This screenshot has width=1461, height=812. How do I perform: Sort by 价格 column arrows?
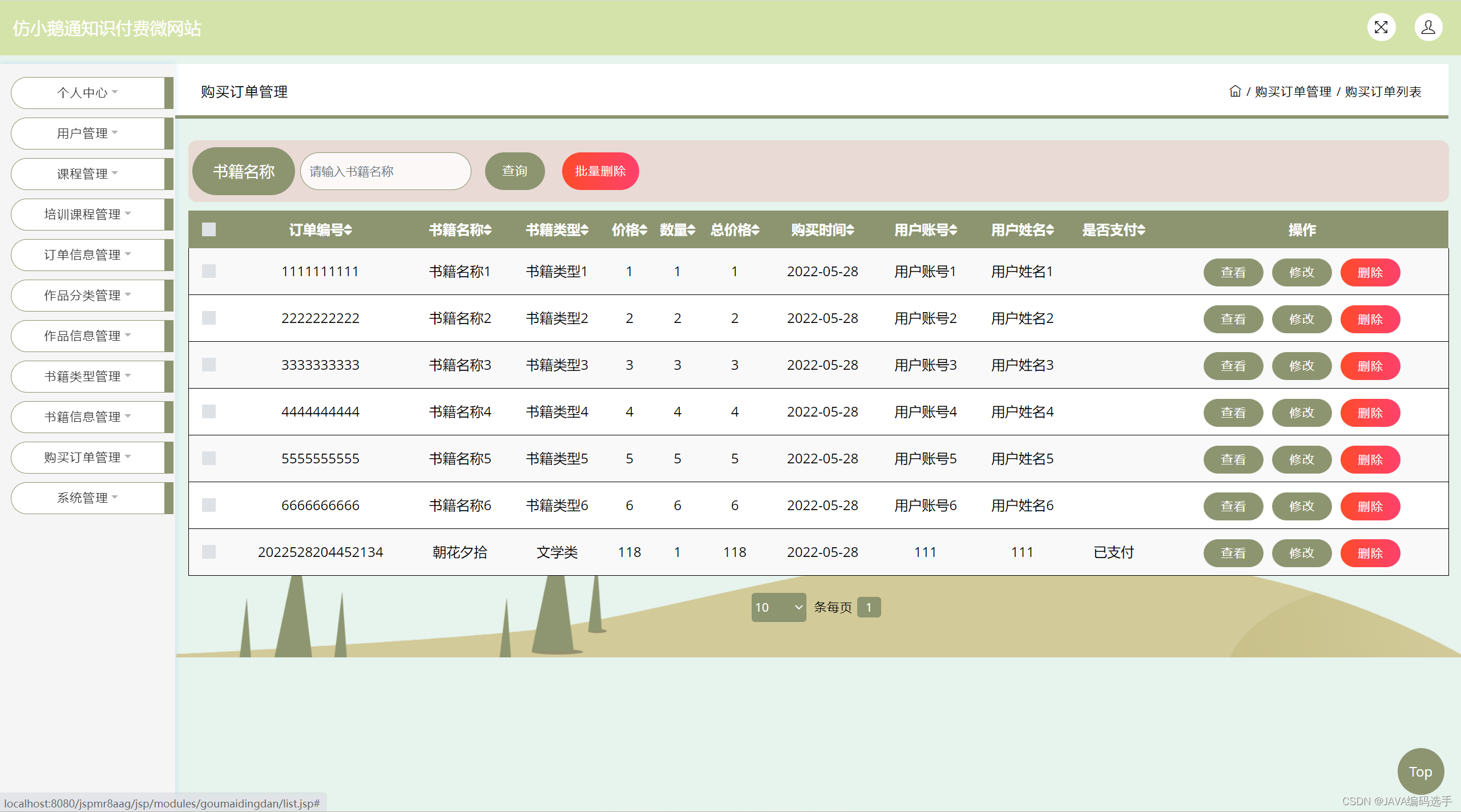pos(643,230)
